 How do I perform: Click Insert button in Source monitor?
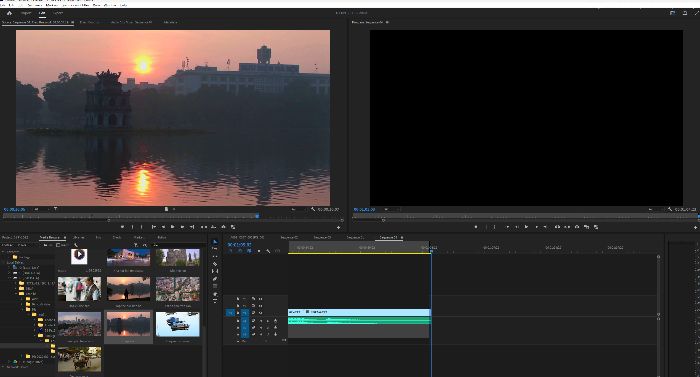tap(204, 227)
